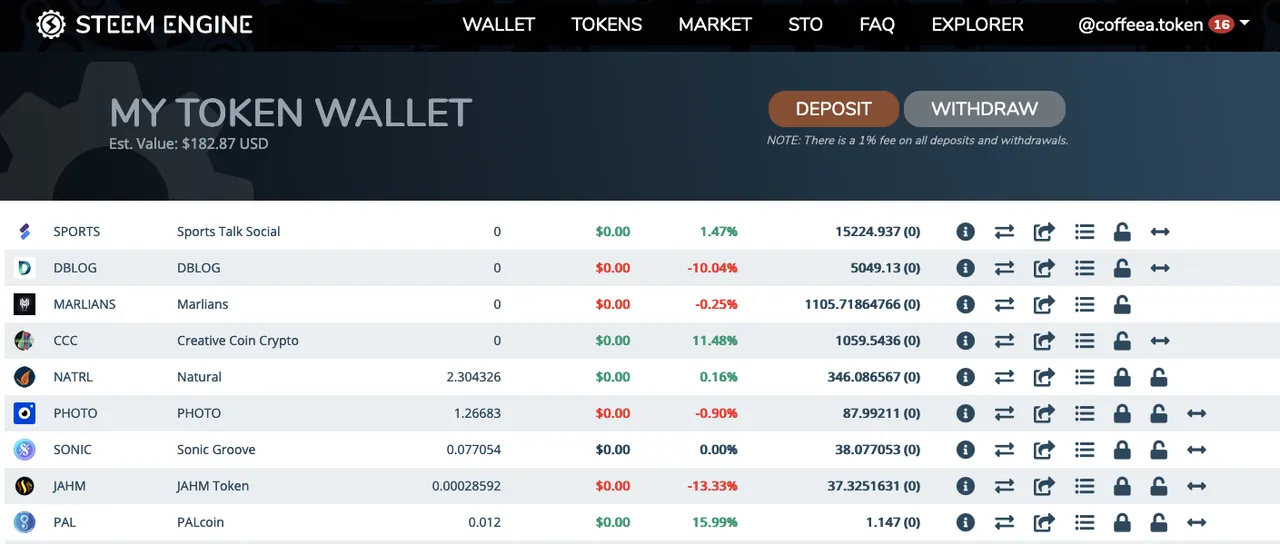Click the red 16 notification badge

click(1221, 24)
